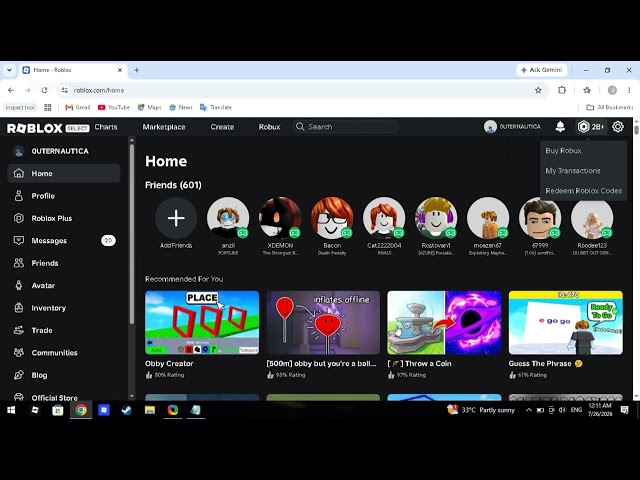
Task: Open the Chrome extensions puzzle icon
Action: (x=562, y=90)
